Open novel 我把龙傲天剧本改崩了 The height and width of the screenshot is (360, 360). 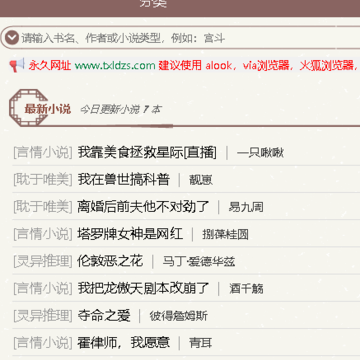[x=143, y=288]
